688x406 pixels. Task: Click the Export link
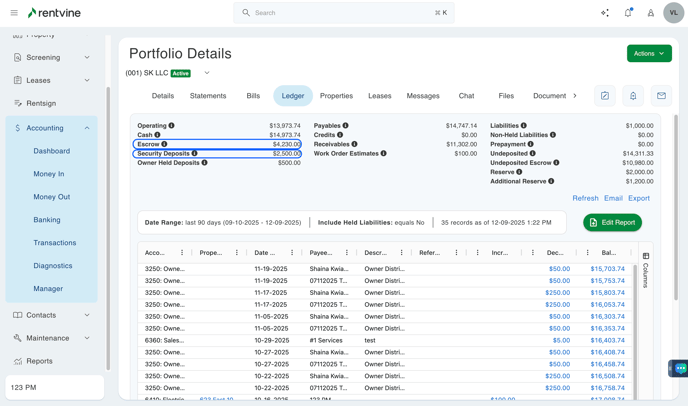(x=639, y=198)
